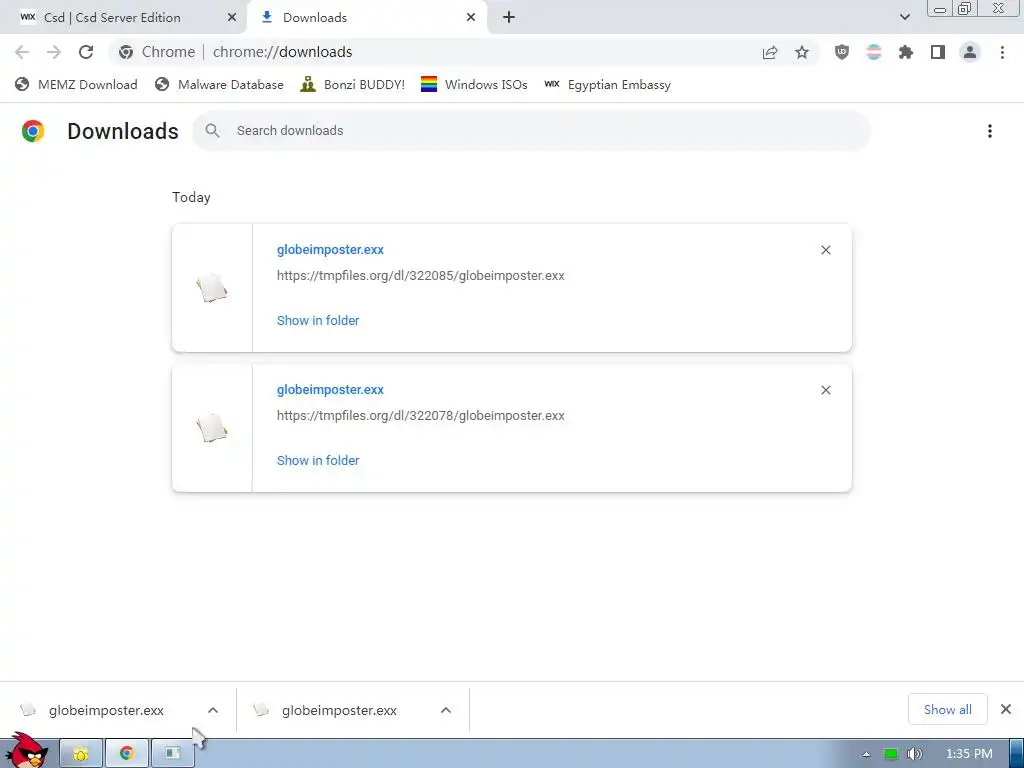The height and width of the screenshot is (768, 1024).
Task: Open Chrome's three-dot main menu
Action: (1002, 52)
